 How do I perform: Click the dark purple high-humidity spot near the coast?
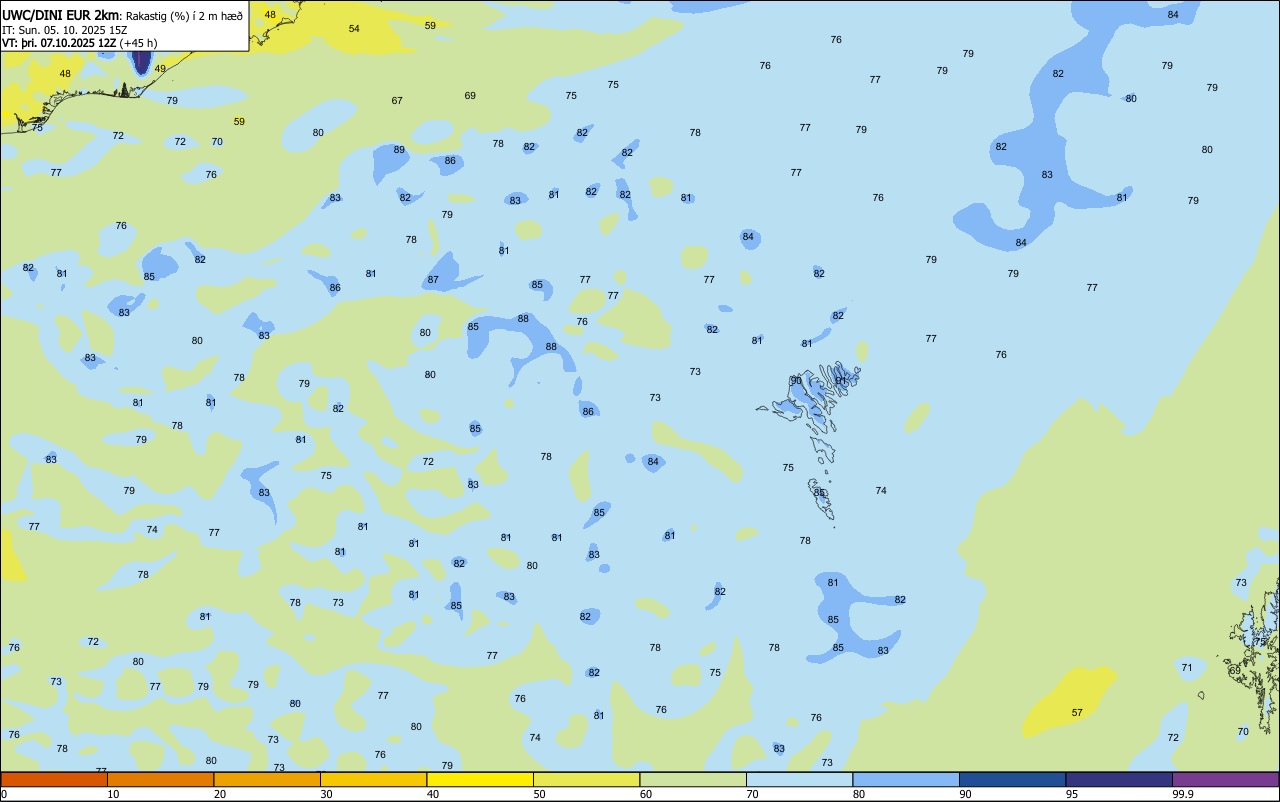[141, 62]
